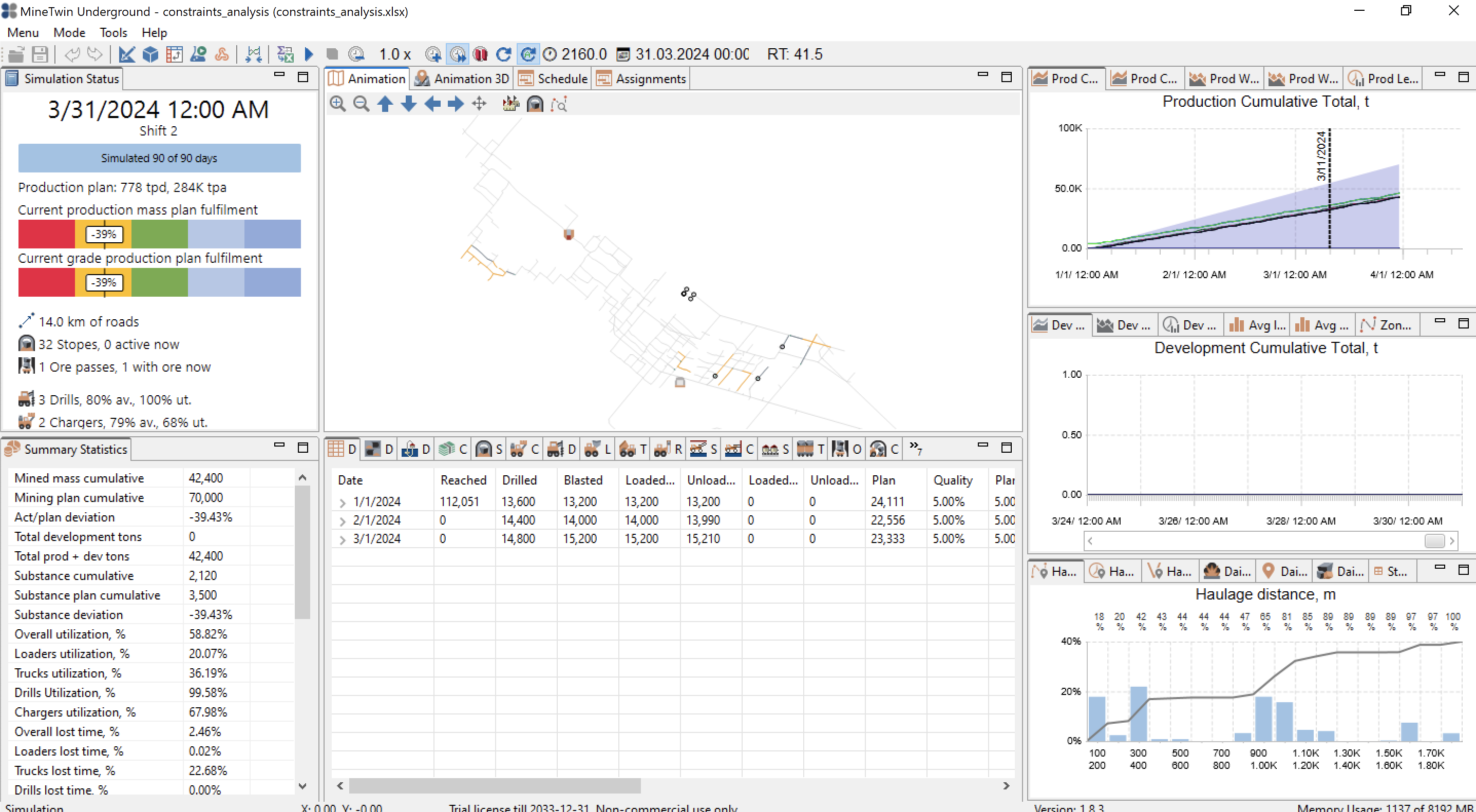The height and width of the screenshot is (812, 1476).
Task: Fit the map view with the move-cross icon
Action: (479, 104)
